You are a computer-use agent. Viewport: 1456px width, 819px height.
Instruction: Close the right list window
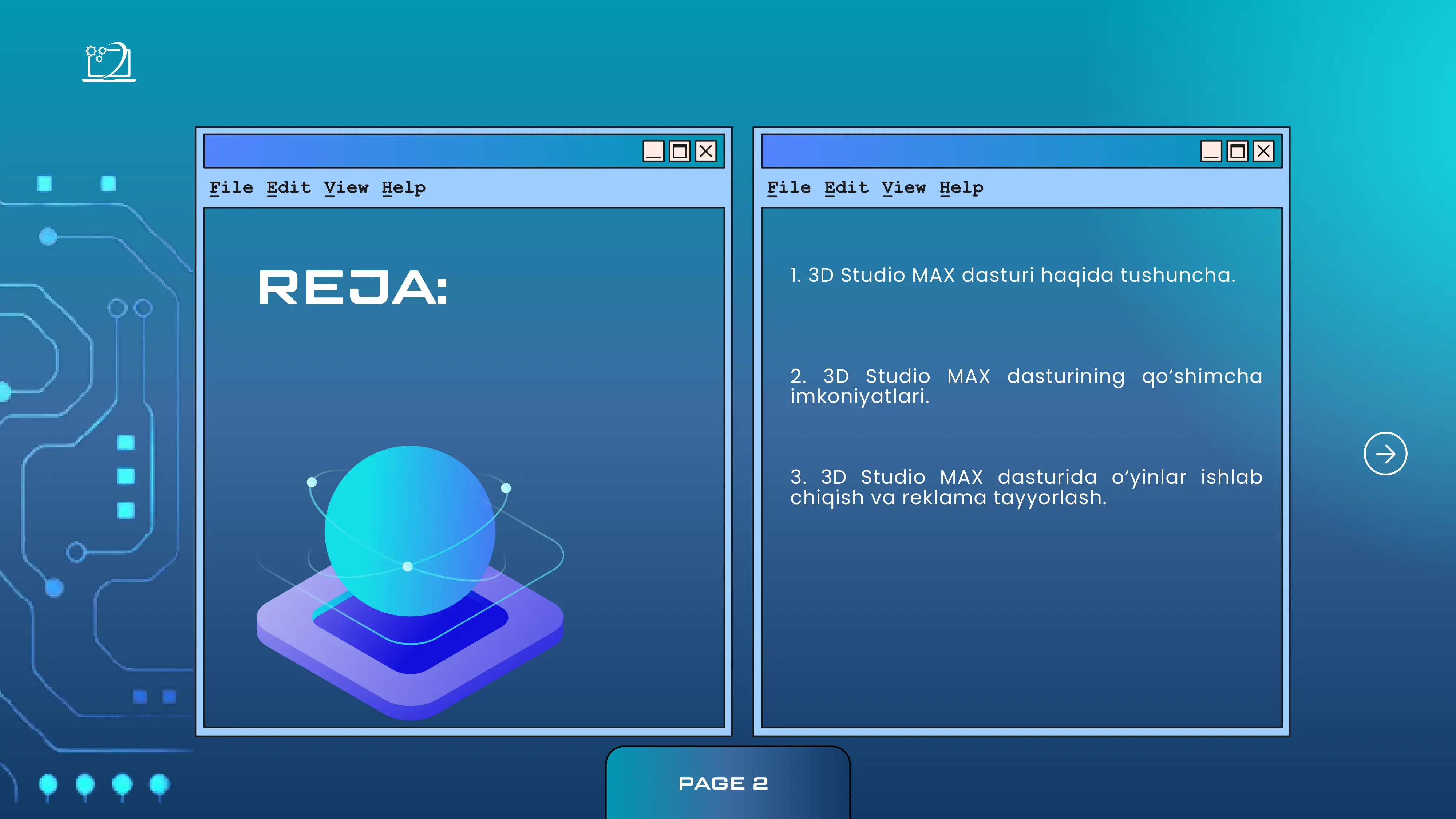pyautogui.click(x=1264, y=151)
